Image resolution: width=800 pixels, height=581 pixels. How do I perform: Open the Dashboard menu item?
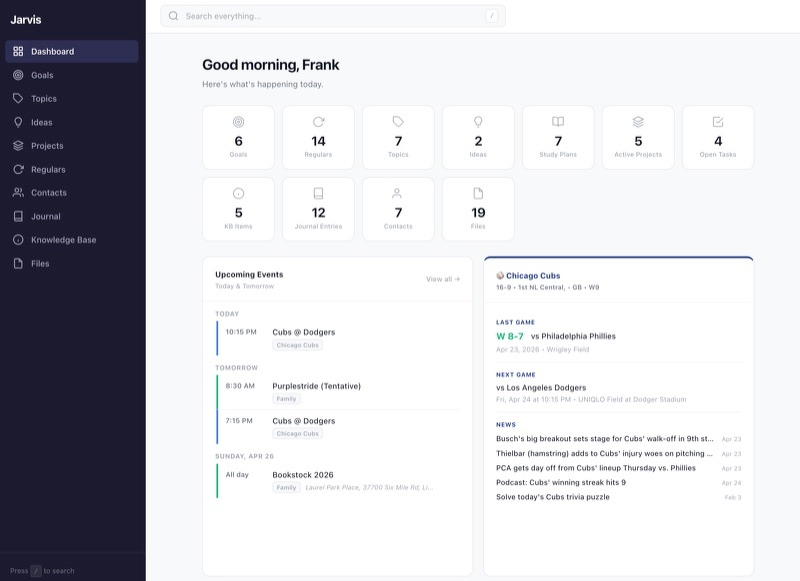tap(72, 51)
